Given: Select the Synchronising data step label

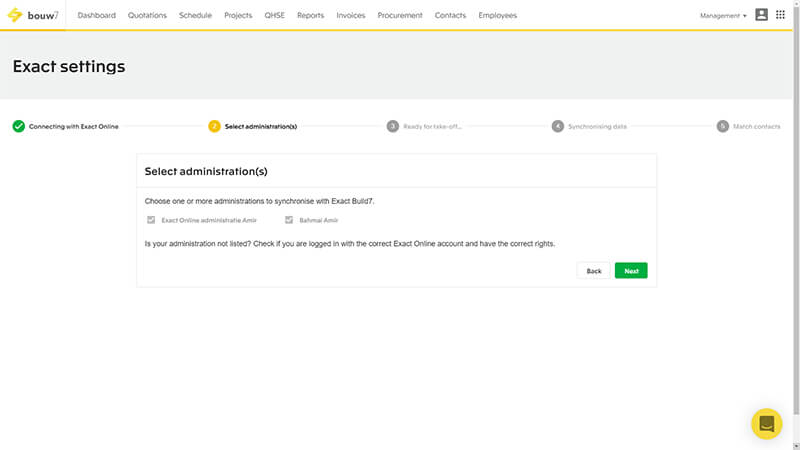Looking at the screenshot, I should click(x=597, y=127).
